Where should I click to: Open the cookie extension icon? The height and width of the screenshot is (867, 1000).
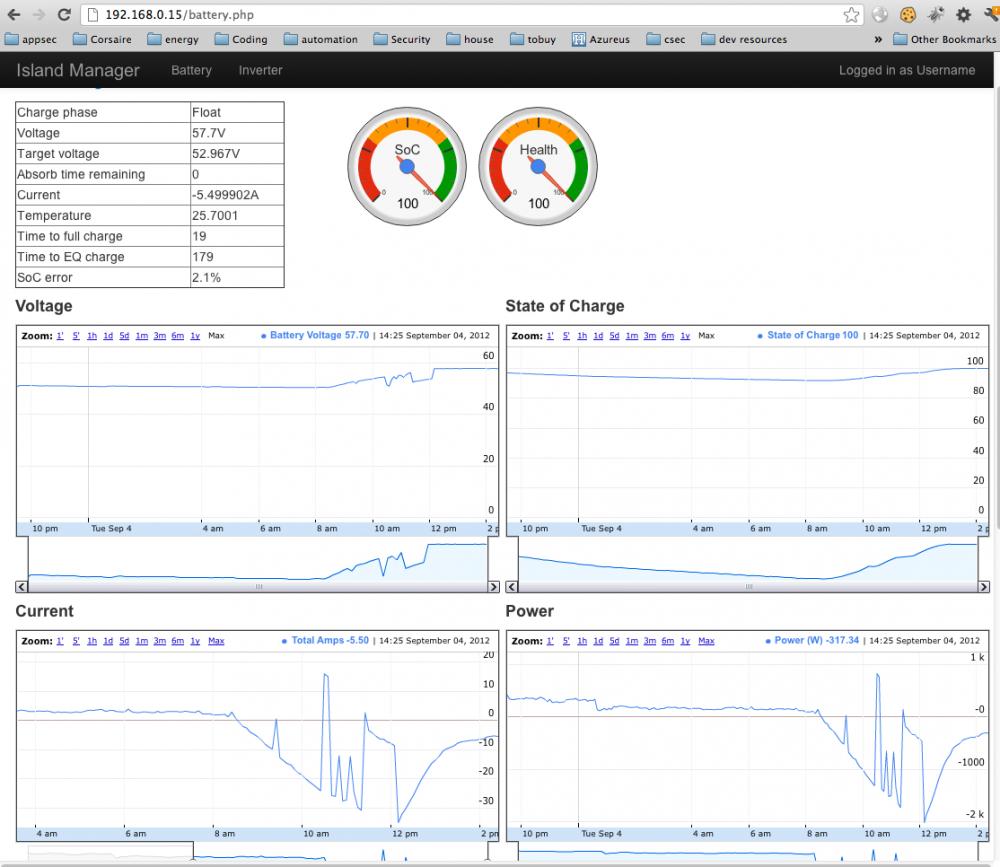(x=908, y=15)
